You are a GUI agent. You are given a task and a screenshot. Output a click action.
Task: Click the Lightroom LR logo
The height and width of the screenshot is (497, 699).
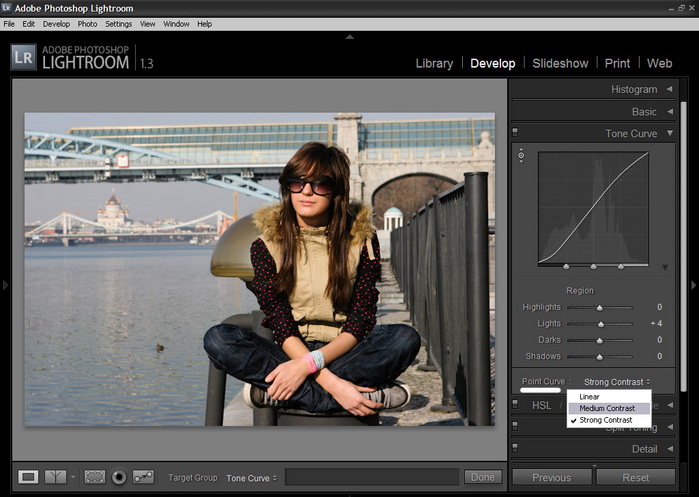(x=24, y=57)
